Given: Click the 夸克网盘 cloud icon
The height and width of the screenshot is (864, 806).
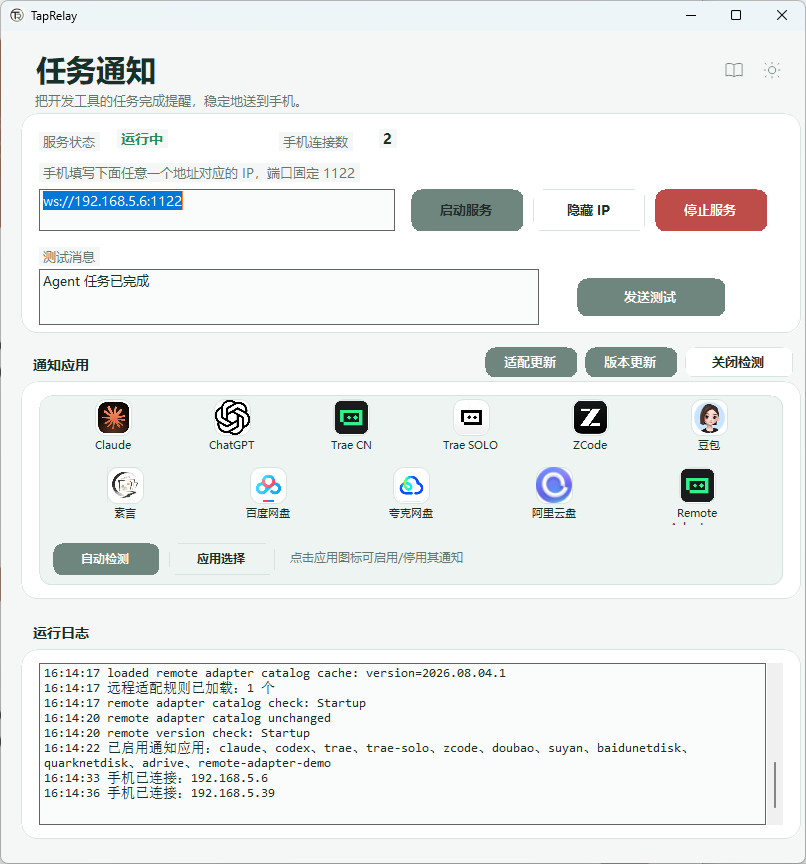Looking at the screenshot, I should click(x=411, y=485).
